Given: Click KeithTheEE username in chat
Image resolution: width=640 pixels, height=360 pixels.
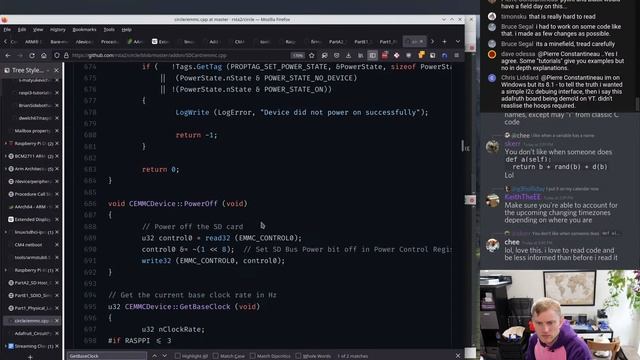Looking at the screenshot, I should [522, 197].
